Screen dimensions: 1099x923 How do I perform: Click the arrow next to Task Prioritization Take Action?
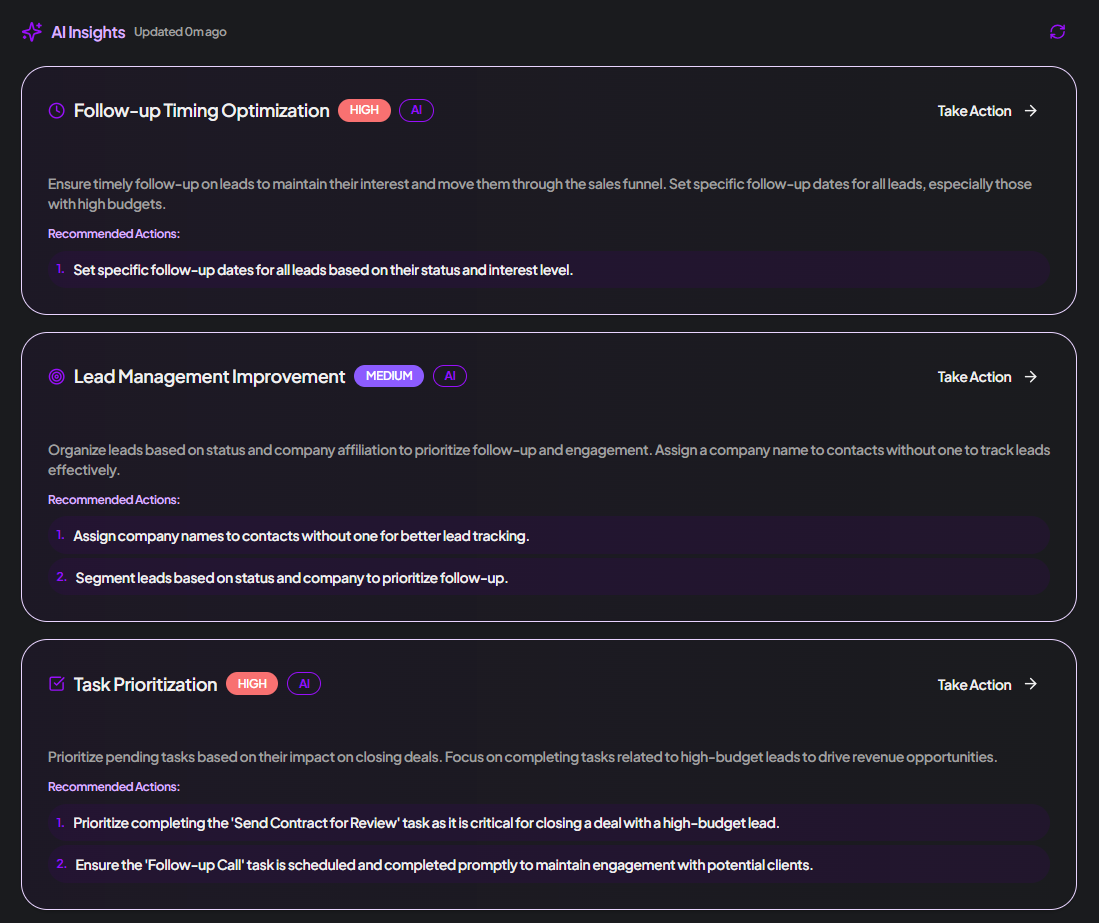1030,684
